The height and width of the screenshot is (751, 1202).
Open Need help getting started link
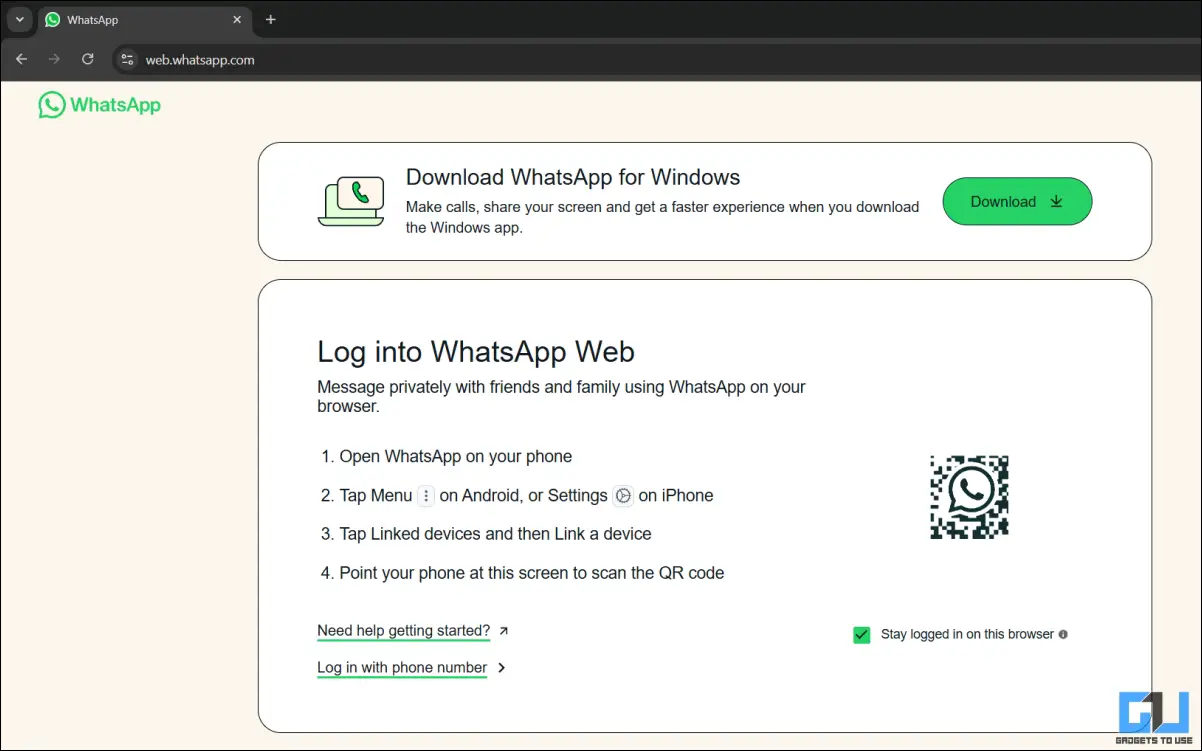click(x=403, y=631)
